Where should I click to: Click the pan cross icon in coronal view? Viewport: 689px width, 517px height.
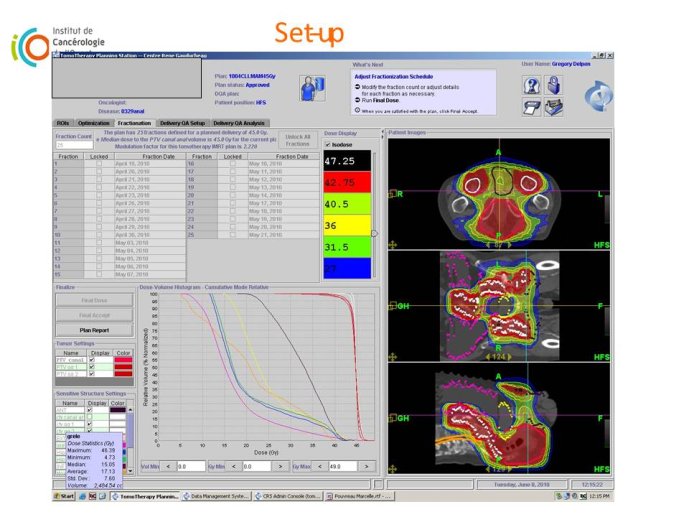[392, 357]
